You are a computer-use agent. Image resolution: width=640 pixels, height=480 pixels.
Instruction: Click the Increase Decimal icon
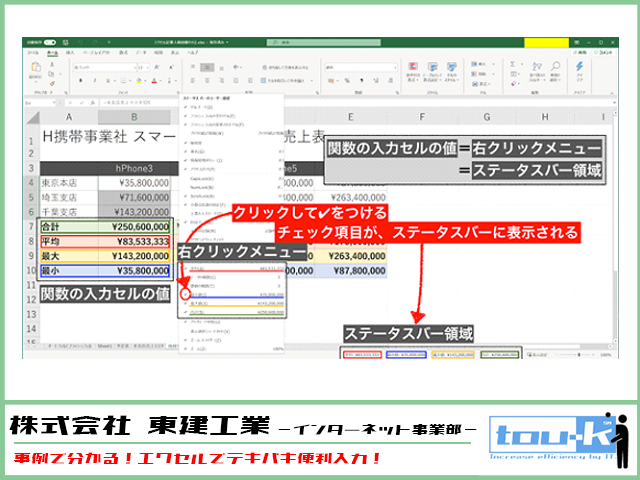click(x=376, y=81)
